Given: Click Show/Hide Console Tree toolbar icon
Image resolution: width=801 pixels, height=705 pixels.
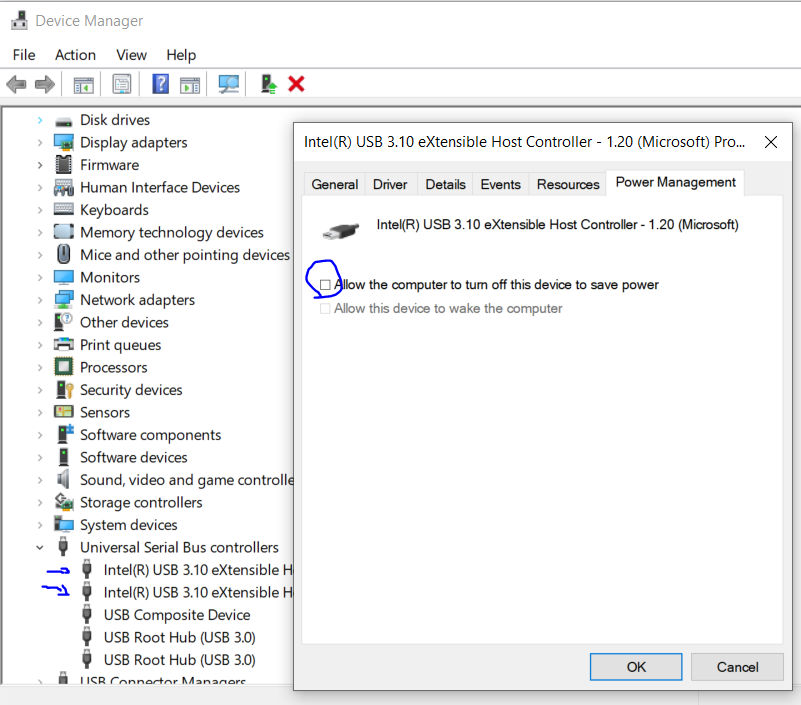Looking at the screenshot, I should click(84, 85).
